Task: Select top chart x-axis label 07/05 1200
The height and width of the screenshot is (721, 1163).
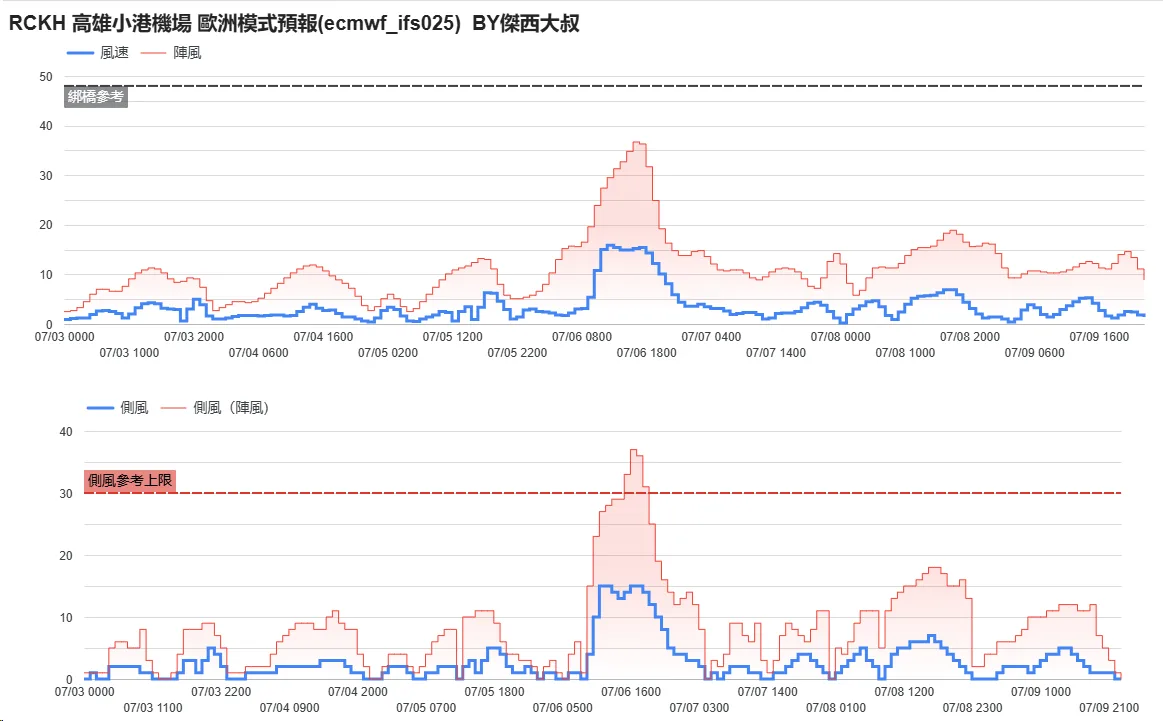Action: pyautogui.click(x=452, y=337)
